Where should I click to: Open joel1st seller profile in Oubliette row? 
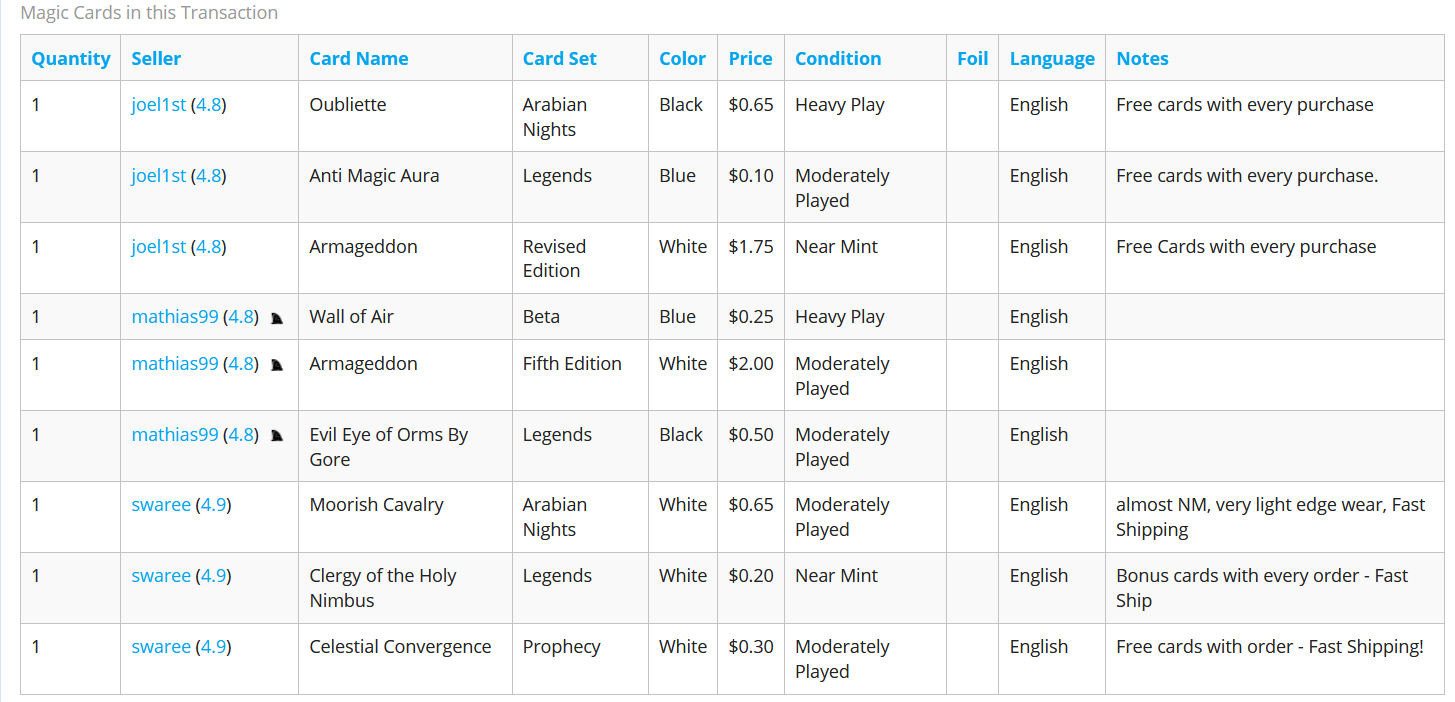coord(158,105)
